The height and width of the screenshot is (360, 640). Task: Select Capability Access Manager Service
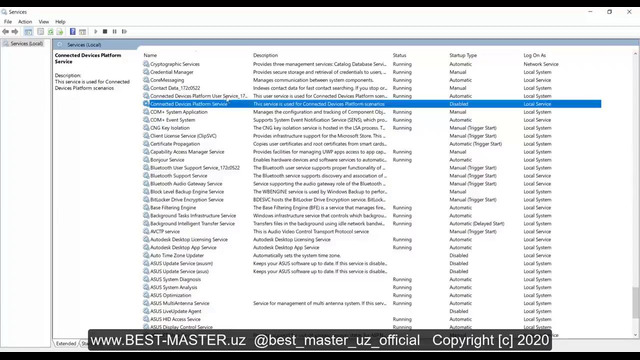point(187,151)
